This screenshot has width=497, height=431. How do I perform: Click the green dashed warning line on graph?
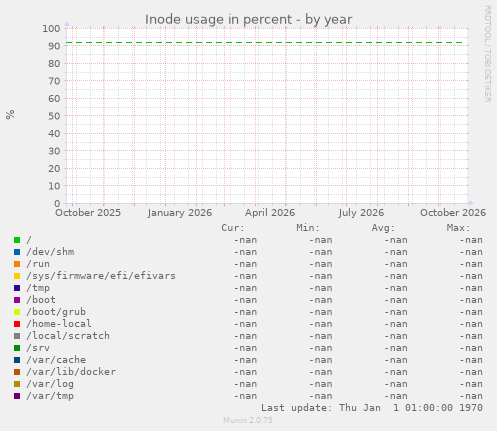264,43
